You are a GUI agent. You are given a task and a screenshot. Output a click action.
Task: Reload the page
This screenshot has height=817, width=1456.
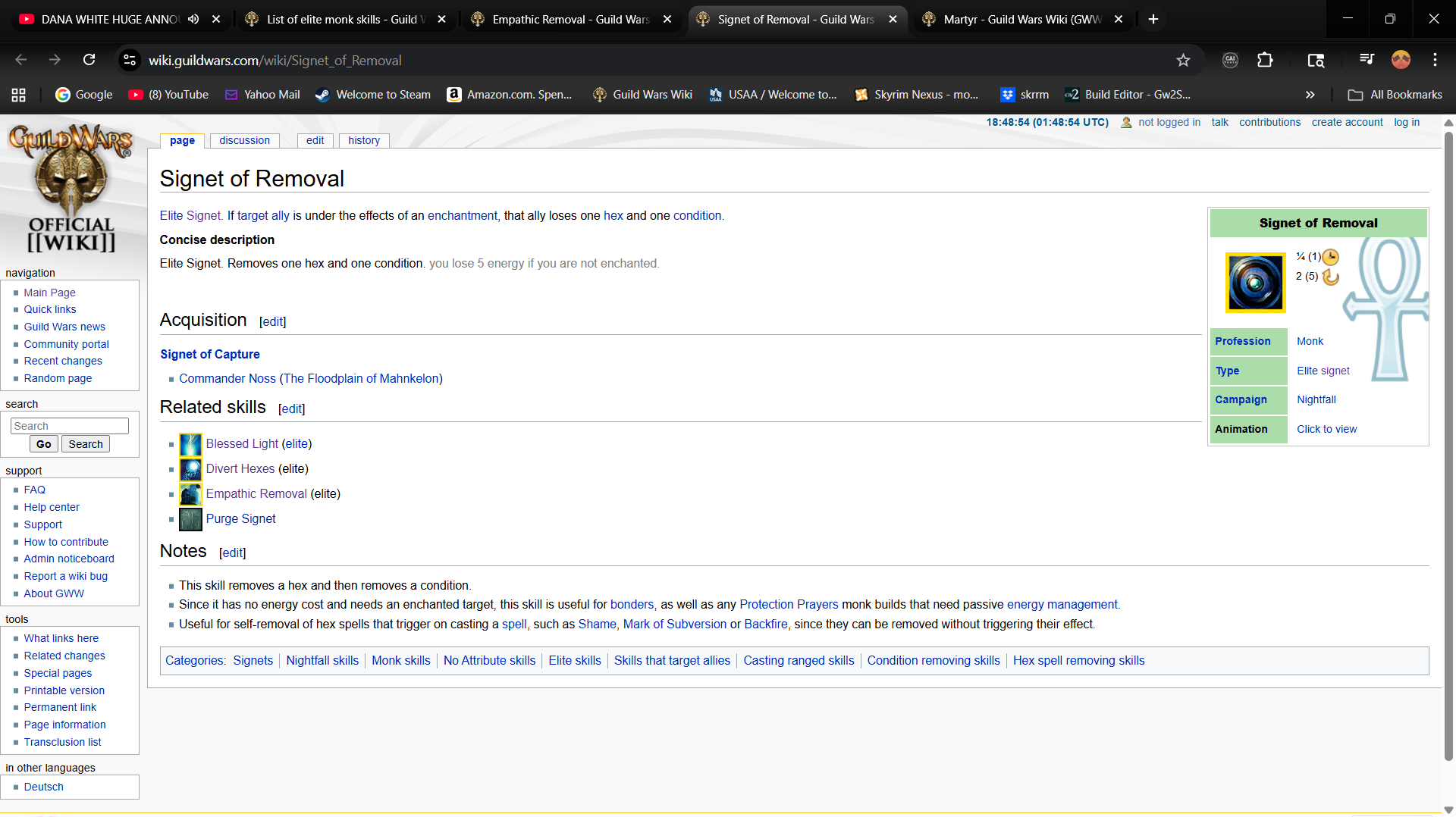point(89,60)
